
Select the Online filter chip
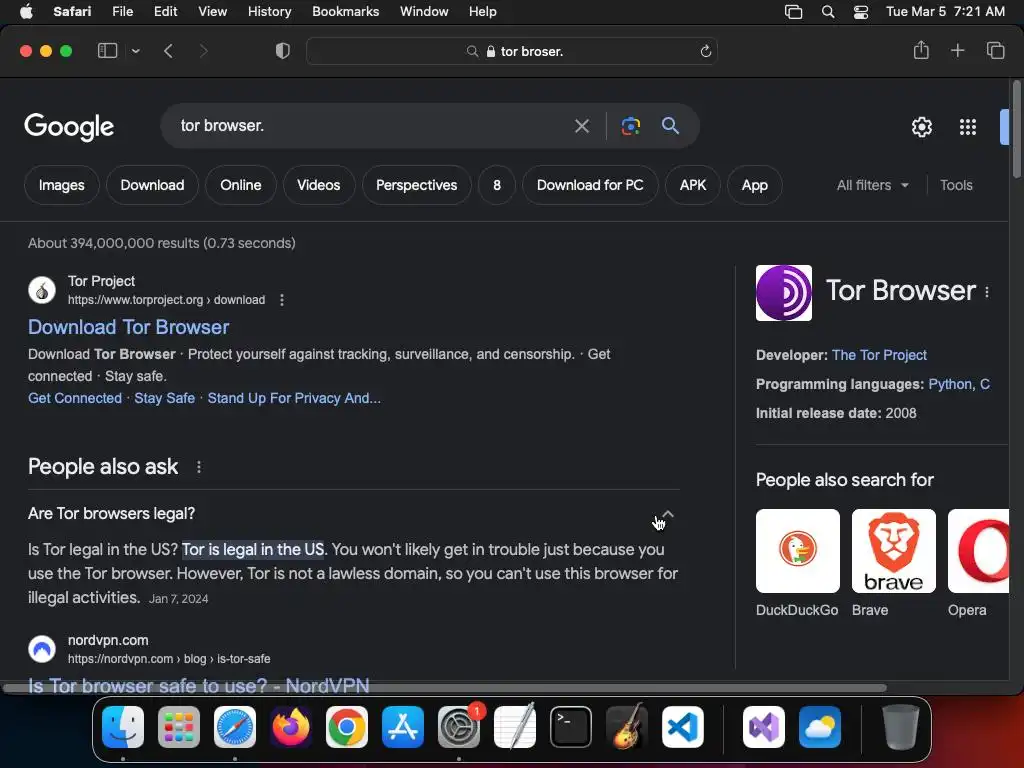pyautogui.click(x=240, y=185)
